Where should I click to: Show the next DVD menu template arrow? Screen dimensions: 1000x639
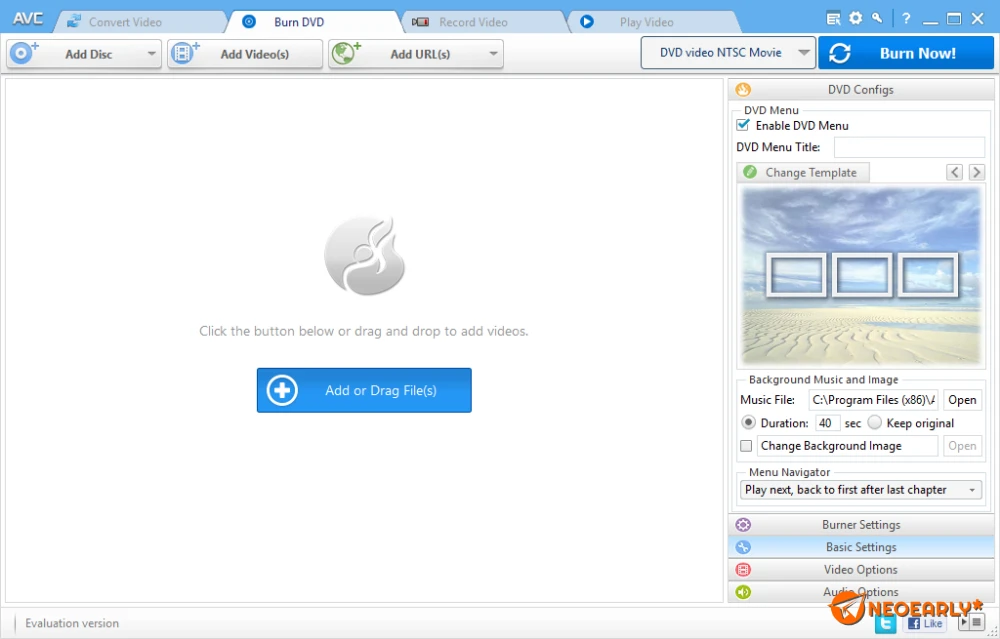click(x=976, y=172)
